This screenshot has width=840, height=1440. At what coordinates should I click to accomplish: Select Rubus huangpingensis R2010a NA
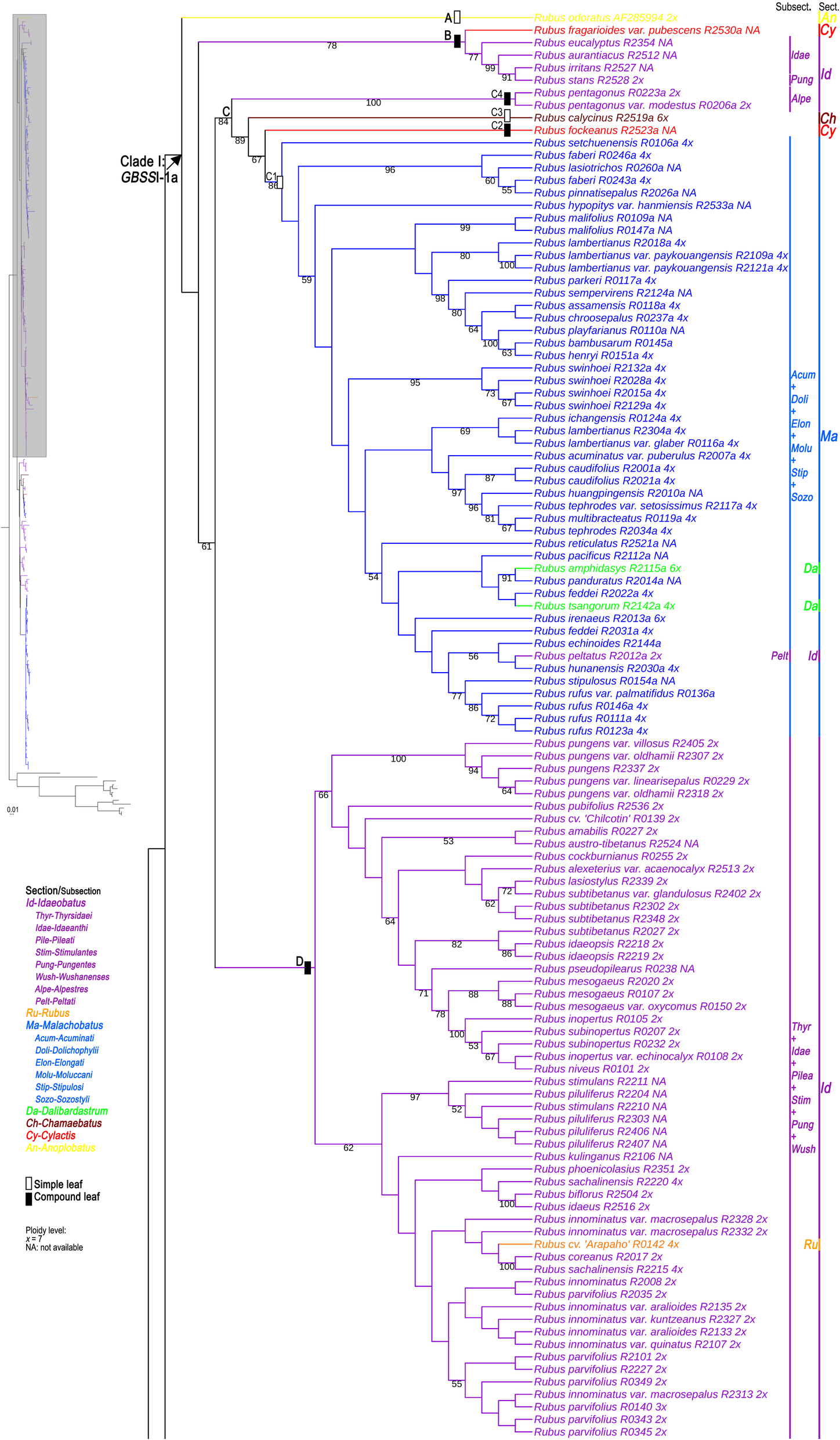(x=618, y=493)
